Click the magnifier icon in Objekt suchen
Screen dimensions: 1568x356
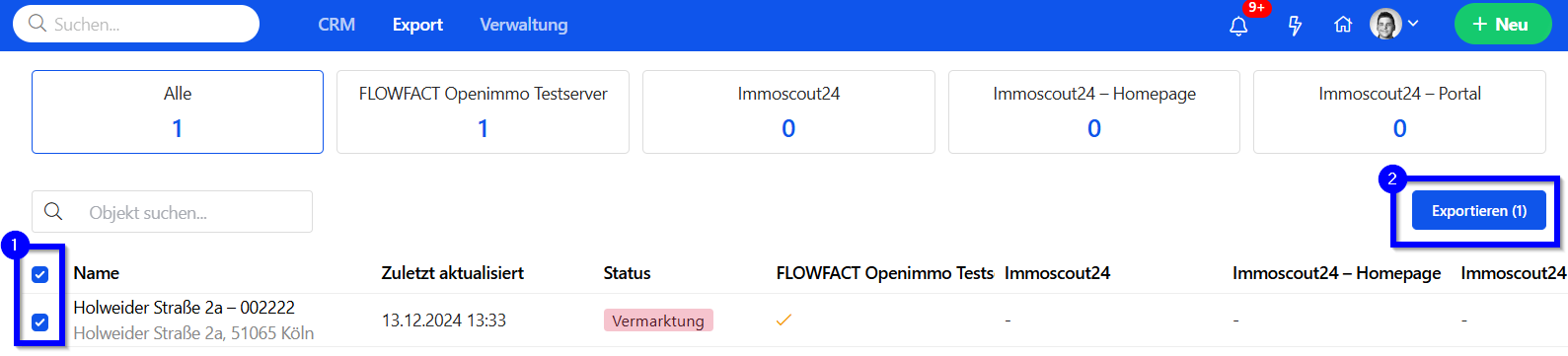[53, 212]
